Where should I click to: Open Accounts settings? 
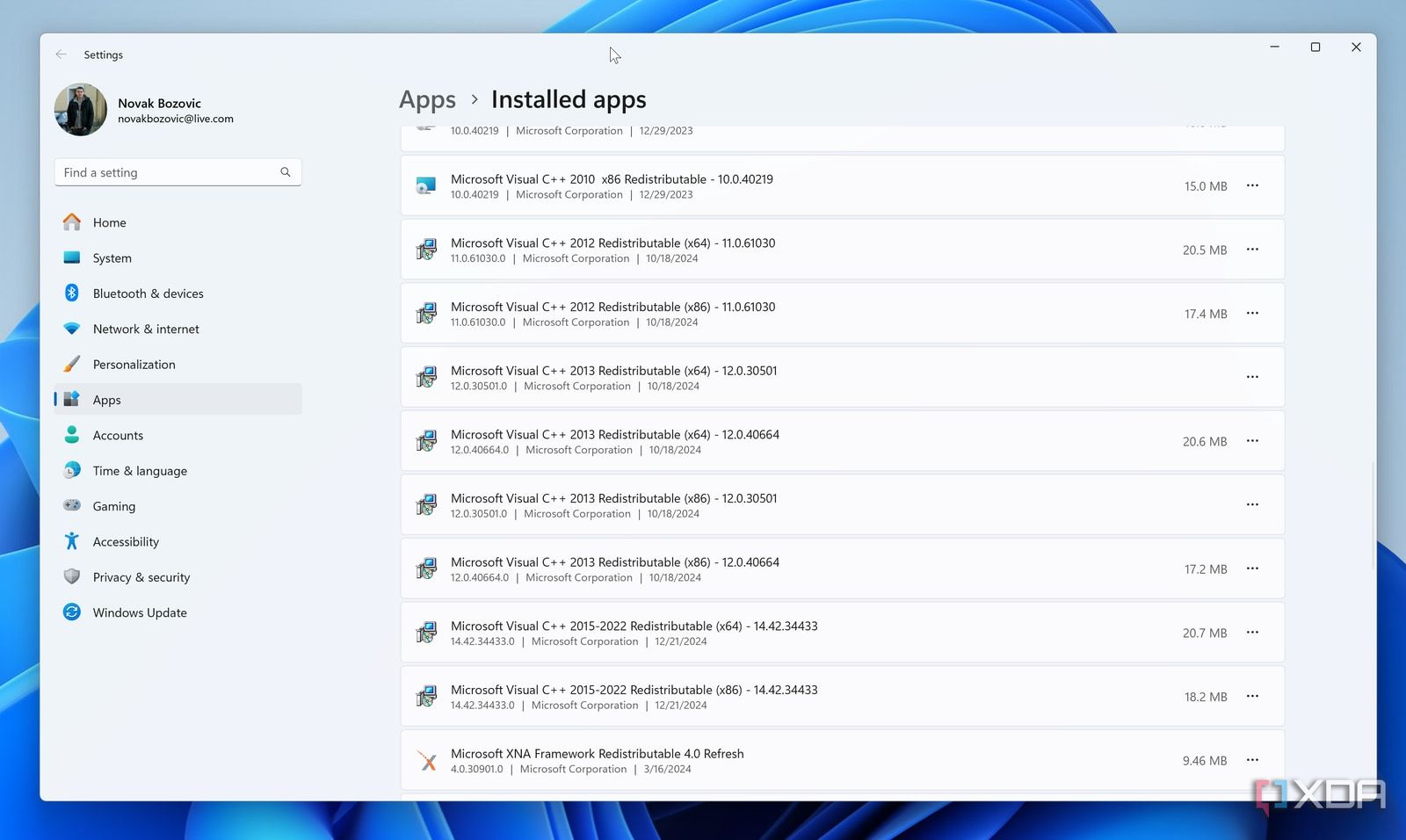[x=178, y=435]
